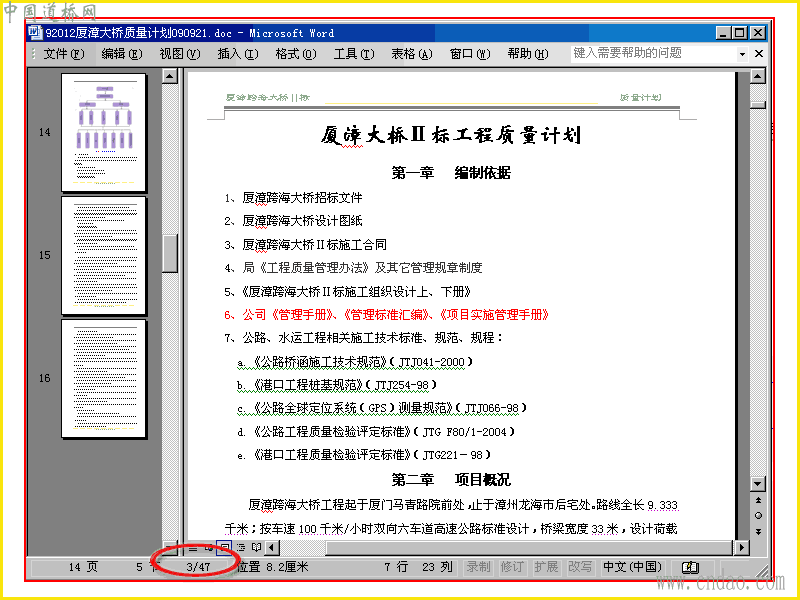Expand the help question box dropdown arrow
The image size is (800, 600).
tap(742, 54)
